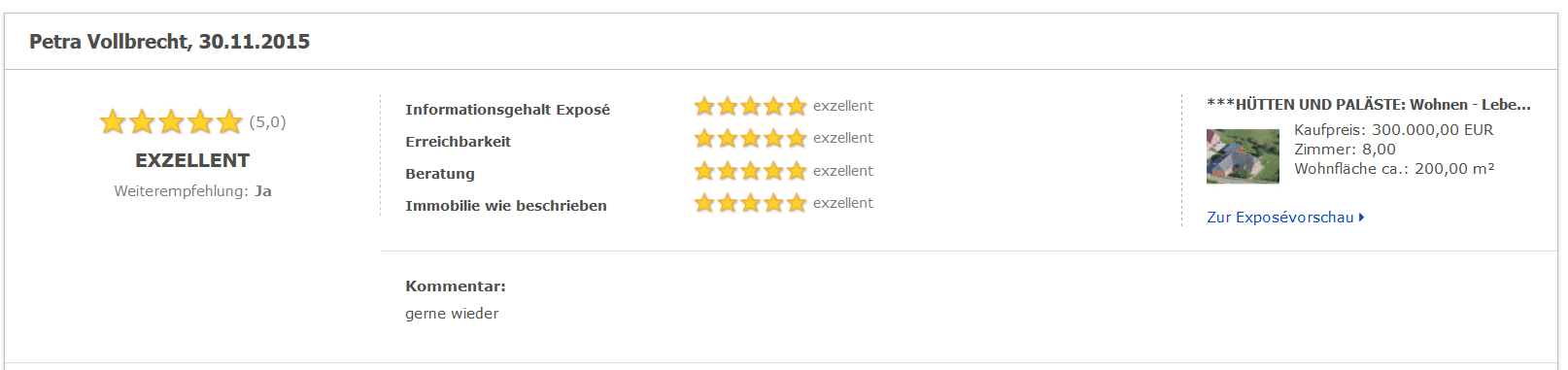The image size is (1568, 370).
Task: Click the exzellent label beside Beratung
Action: pyautogui.click(x=843, y=171)
